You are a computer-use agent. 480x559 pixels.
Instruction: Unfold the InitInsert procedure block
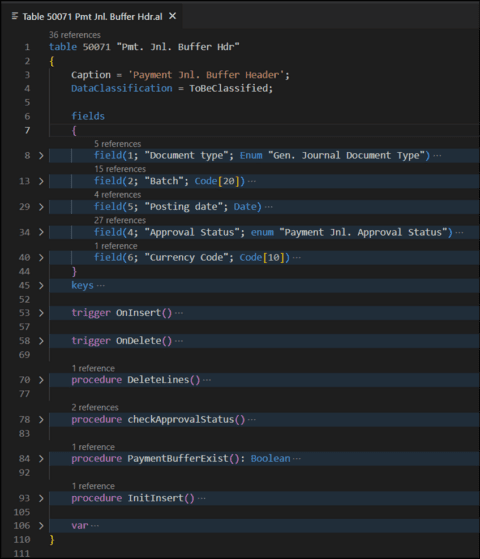pyautogui.click(x=41, y=498)
